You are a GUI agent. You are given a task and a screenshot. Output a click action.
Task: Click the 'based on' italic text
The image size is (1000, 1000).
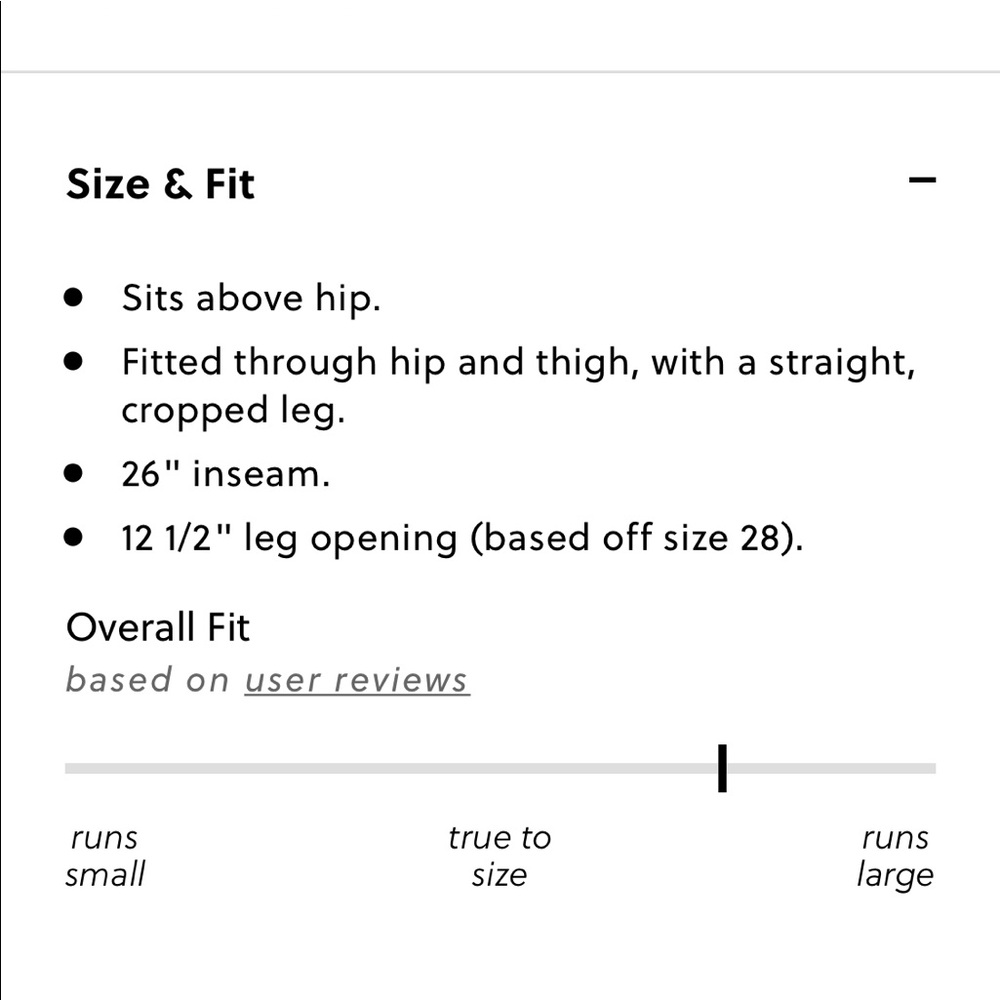click(147, 680)
